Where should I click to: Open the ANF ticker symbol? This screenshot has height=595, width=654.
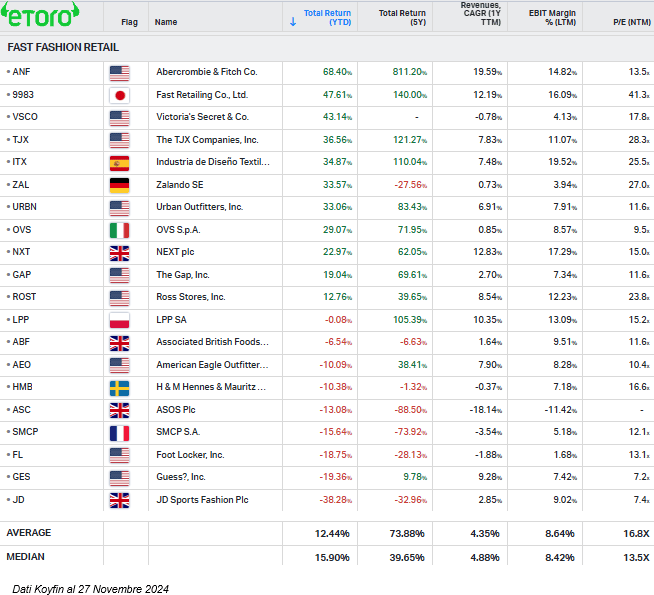tap(21, 72)
